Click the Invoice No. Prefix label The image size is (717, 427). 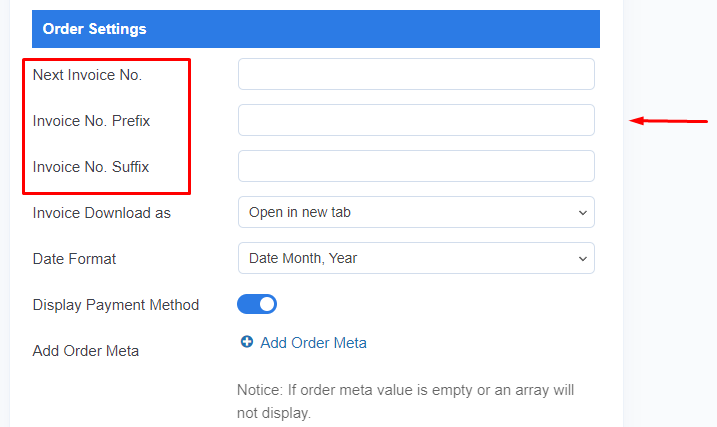(x=91, y=121)
